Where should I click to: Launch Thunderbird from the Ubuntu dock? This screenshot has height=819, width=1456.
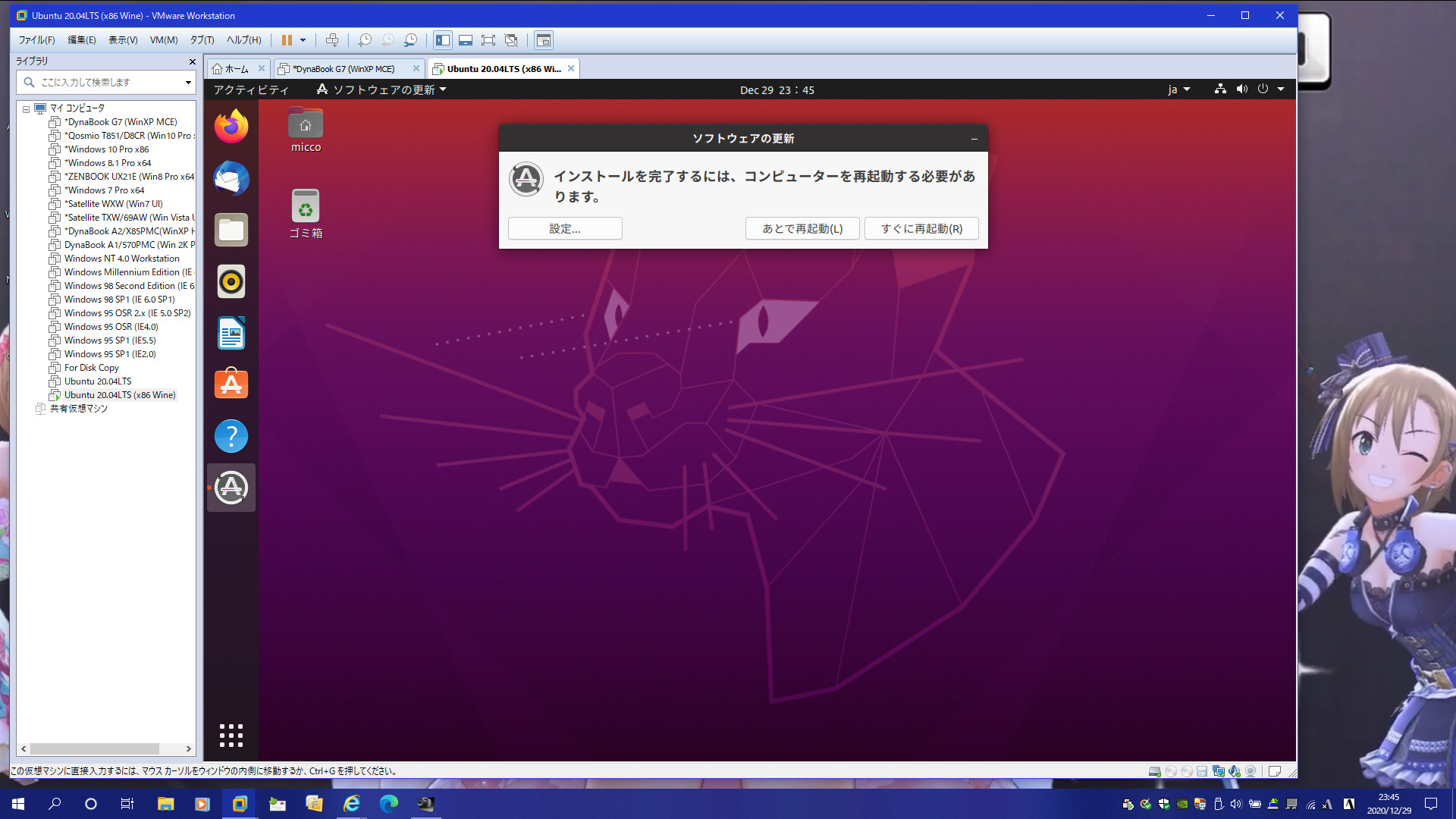click(x=231, y=178)
